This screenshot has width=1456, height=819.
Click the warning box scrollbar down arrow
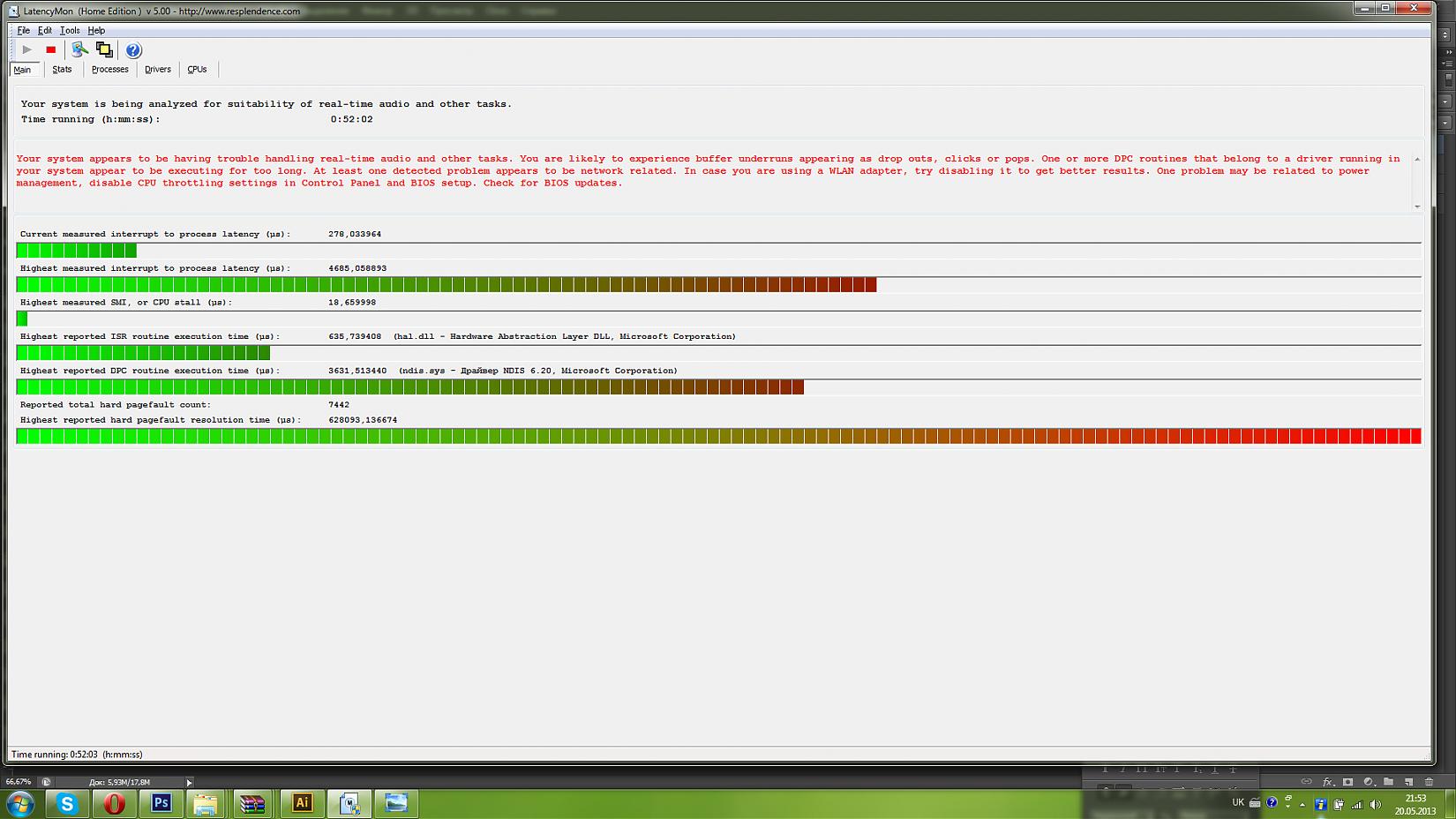point(1417,207)
